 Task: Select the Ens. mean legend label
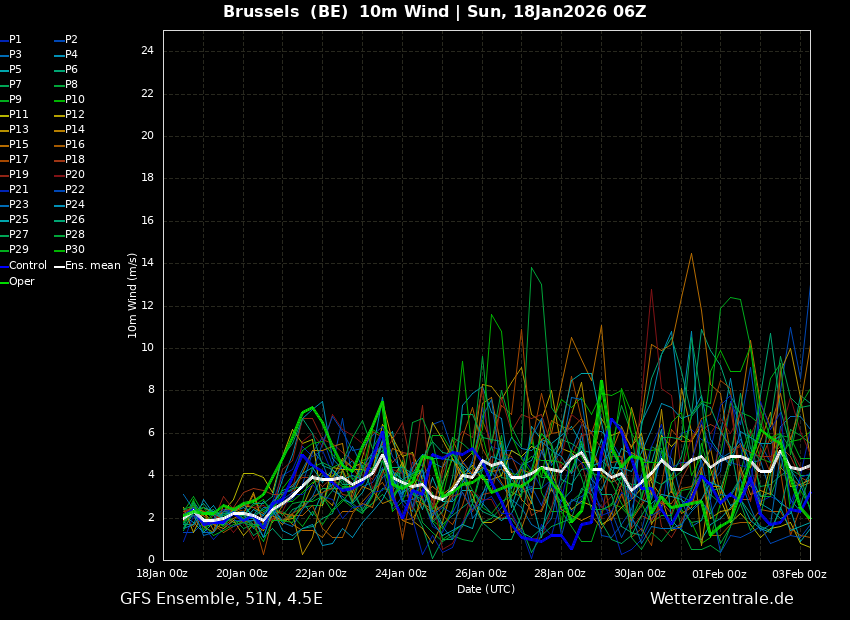tap(92, 266)
